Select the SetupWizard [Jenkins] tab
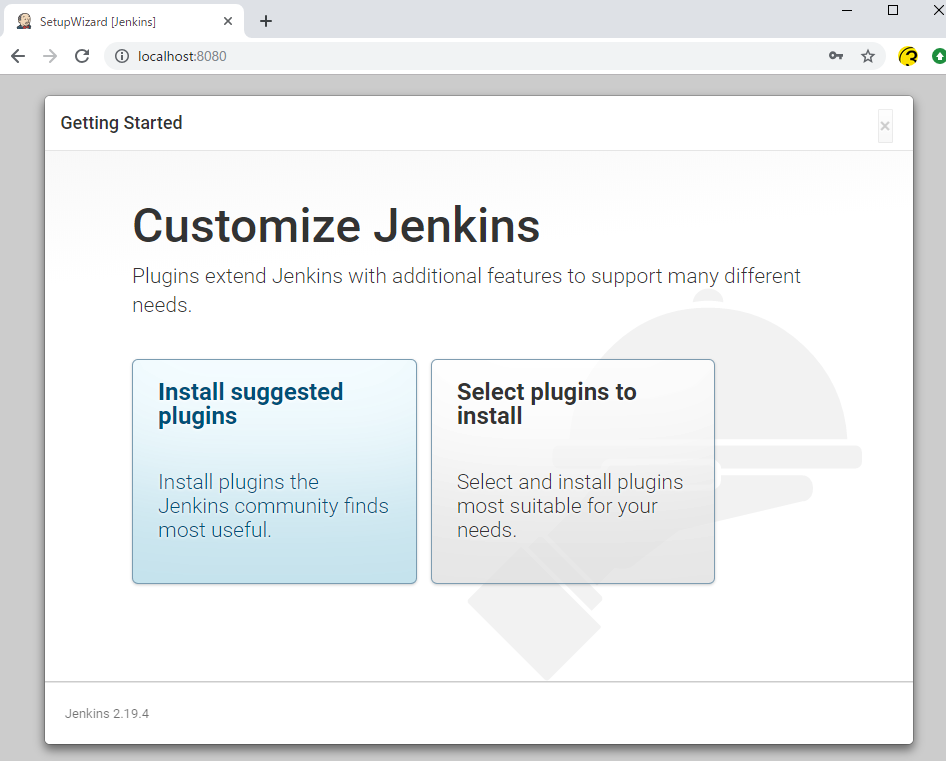946x761 pixels. click(110, 21)
